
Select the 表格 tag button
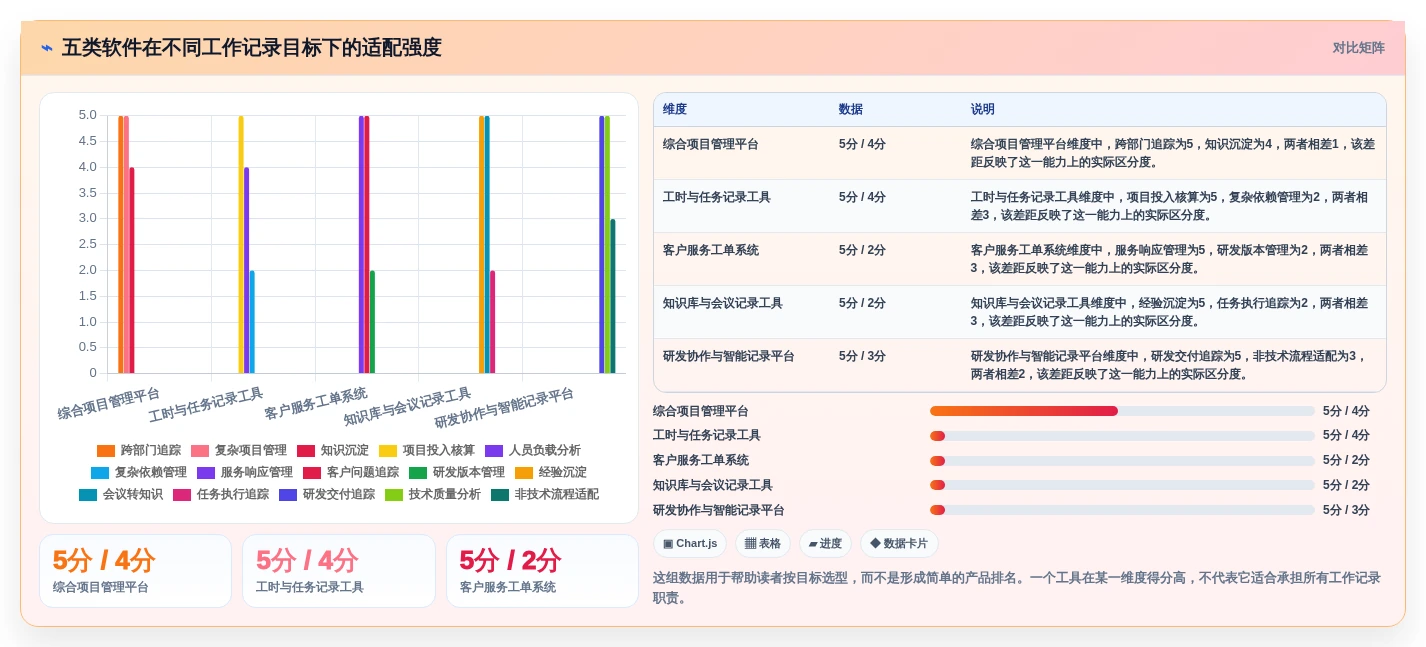(763, 544)
